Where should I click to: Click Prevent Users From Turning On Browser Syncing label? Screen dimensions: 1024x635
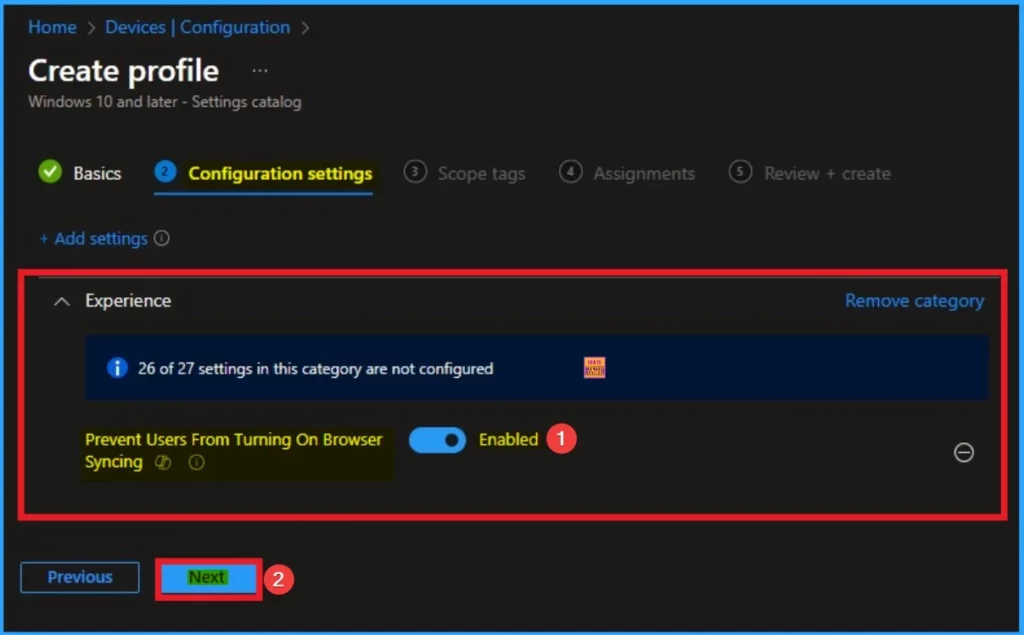tap(233, 451)
